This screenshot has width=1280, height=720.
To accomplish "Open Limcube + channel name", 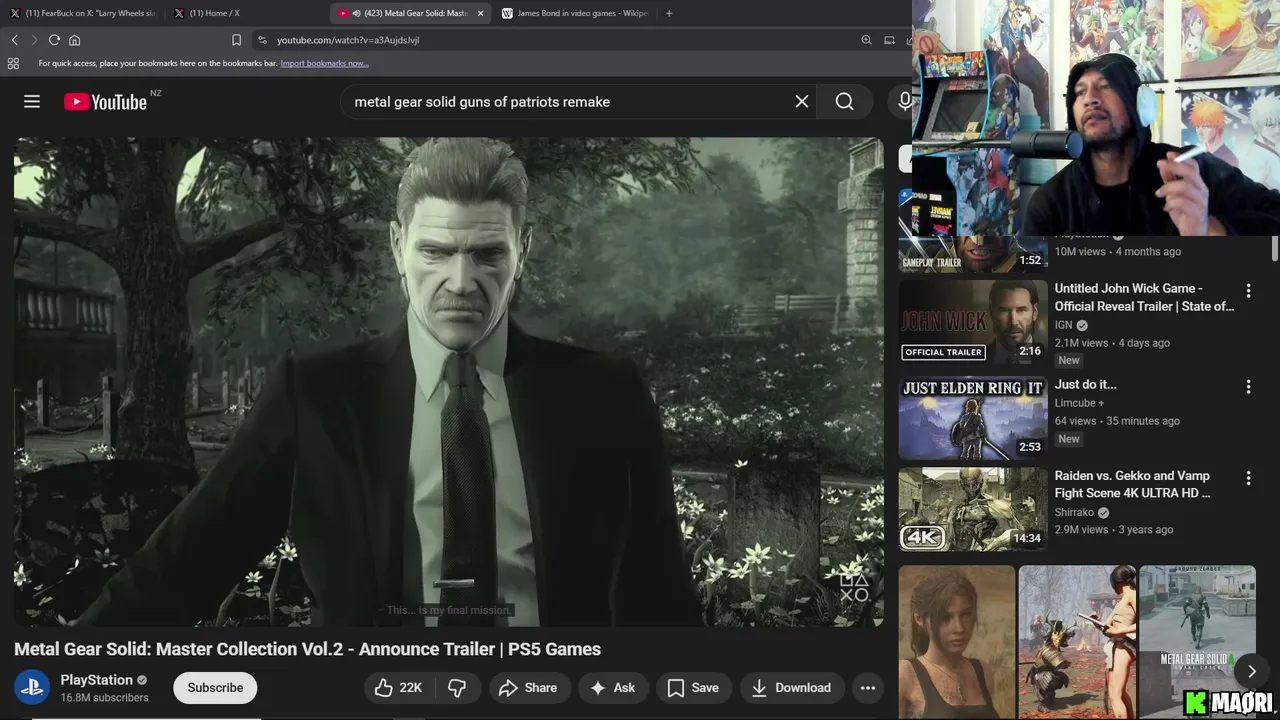I will point(1079,403).
